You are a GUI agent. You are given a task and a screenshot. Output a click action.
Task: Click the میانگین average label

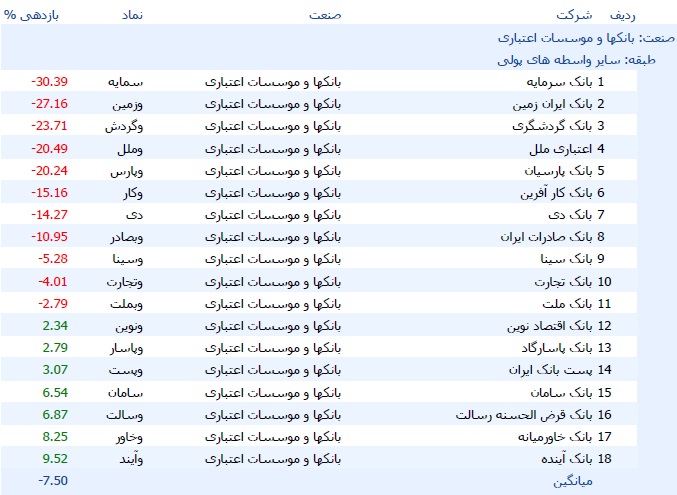coord(573,481)
